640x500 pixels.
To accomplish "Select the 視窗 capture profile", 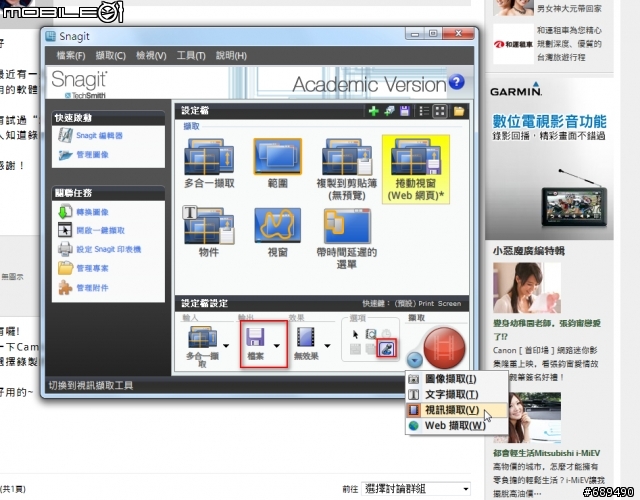I will 278,232.
